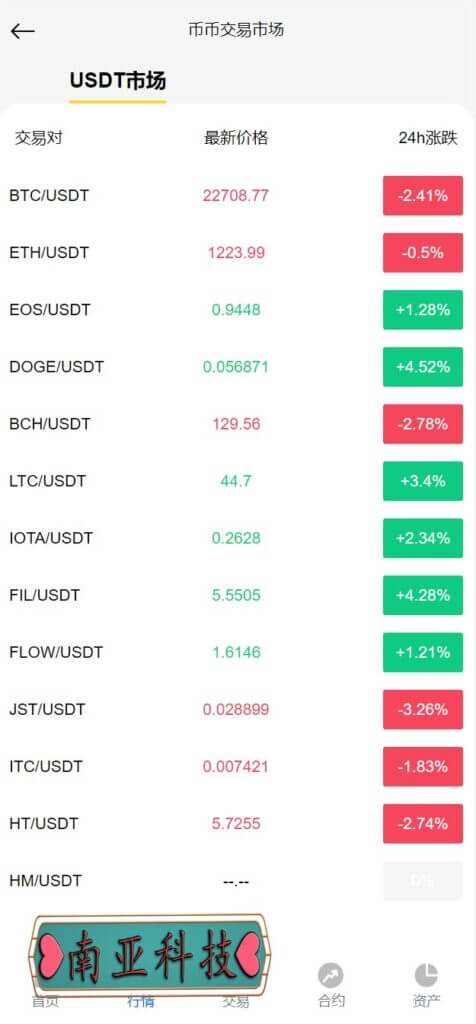Screen dimensions: 476x1024
Task: Click the LTC/USDT price 44.7
Action: [x=236, y=481]
